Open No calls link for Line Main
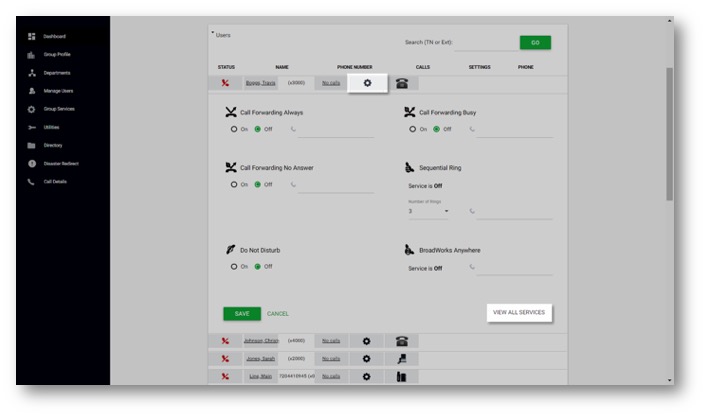The width and height of the screenshot is (705, 416). pos(331,376)
